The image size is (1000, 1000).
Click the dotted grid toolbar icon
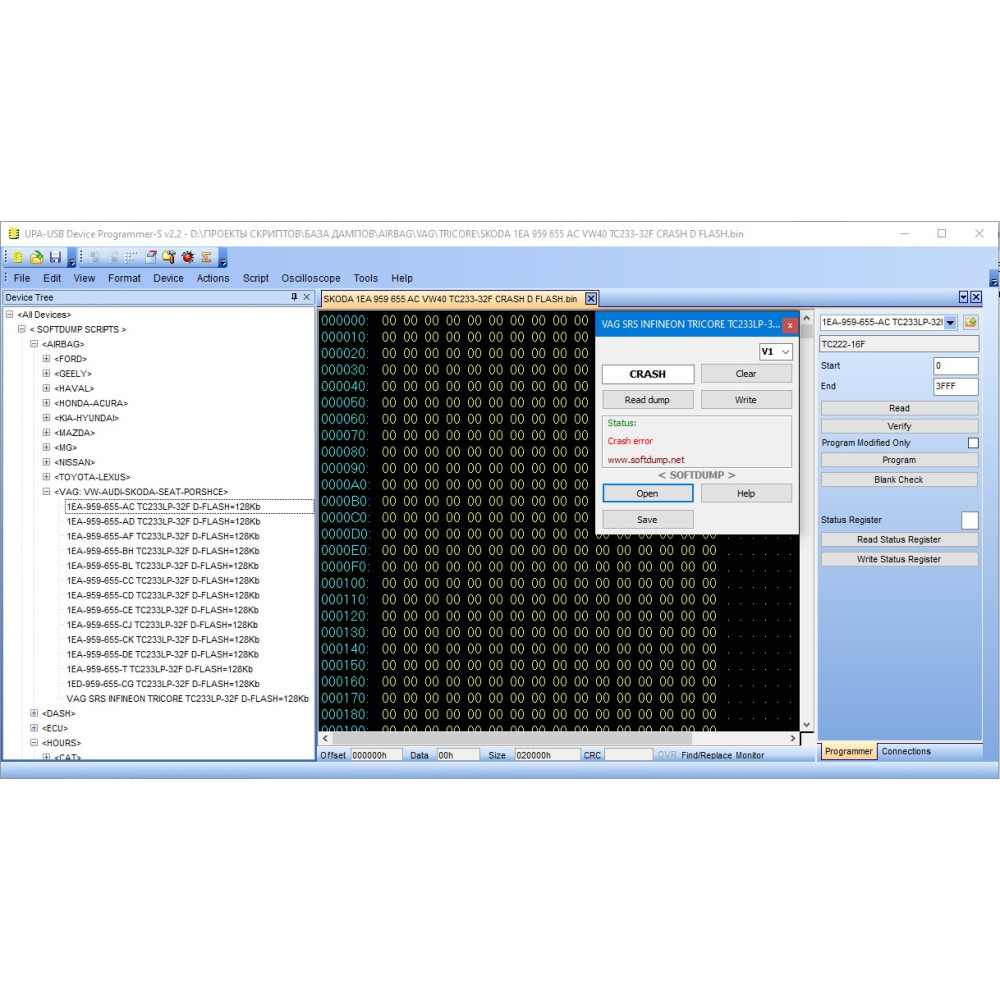(131, 257)
